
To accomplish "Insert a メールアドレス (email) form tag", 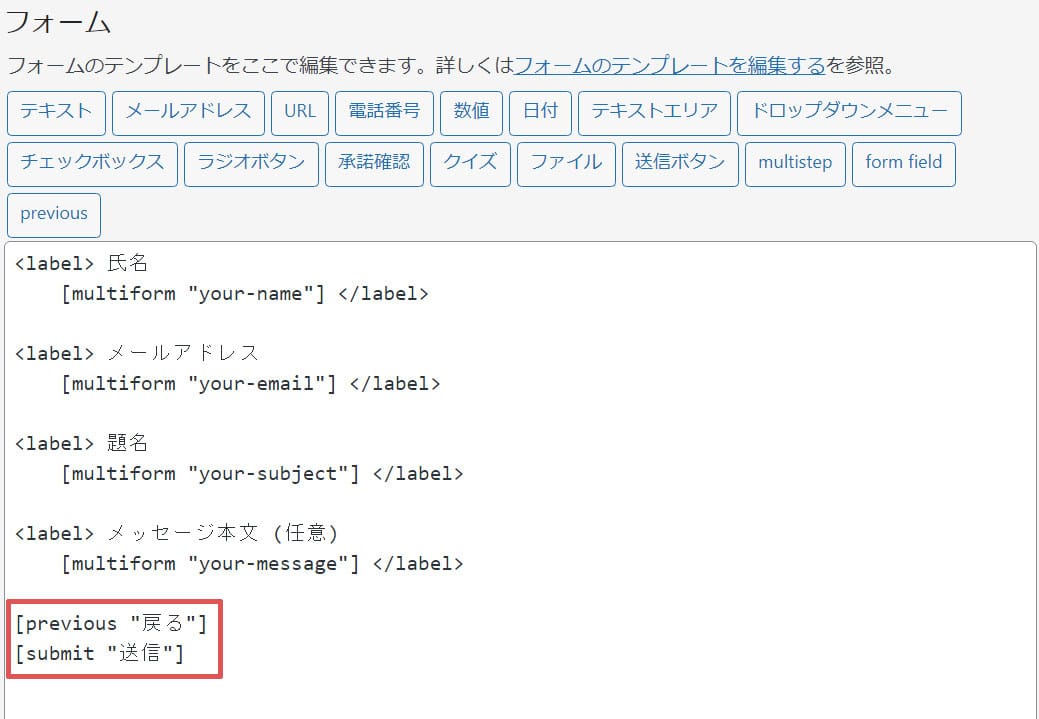I will pos(188,113).
